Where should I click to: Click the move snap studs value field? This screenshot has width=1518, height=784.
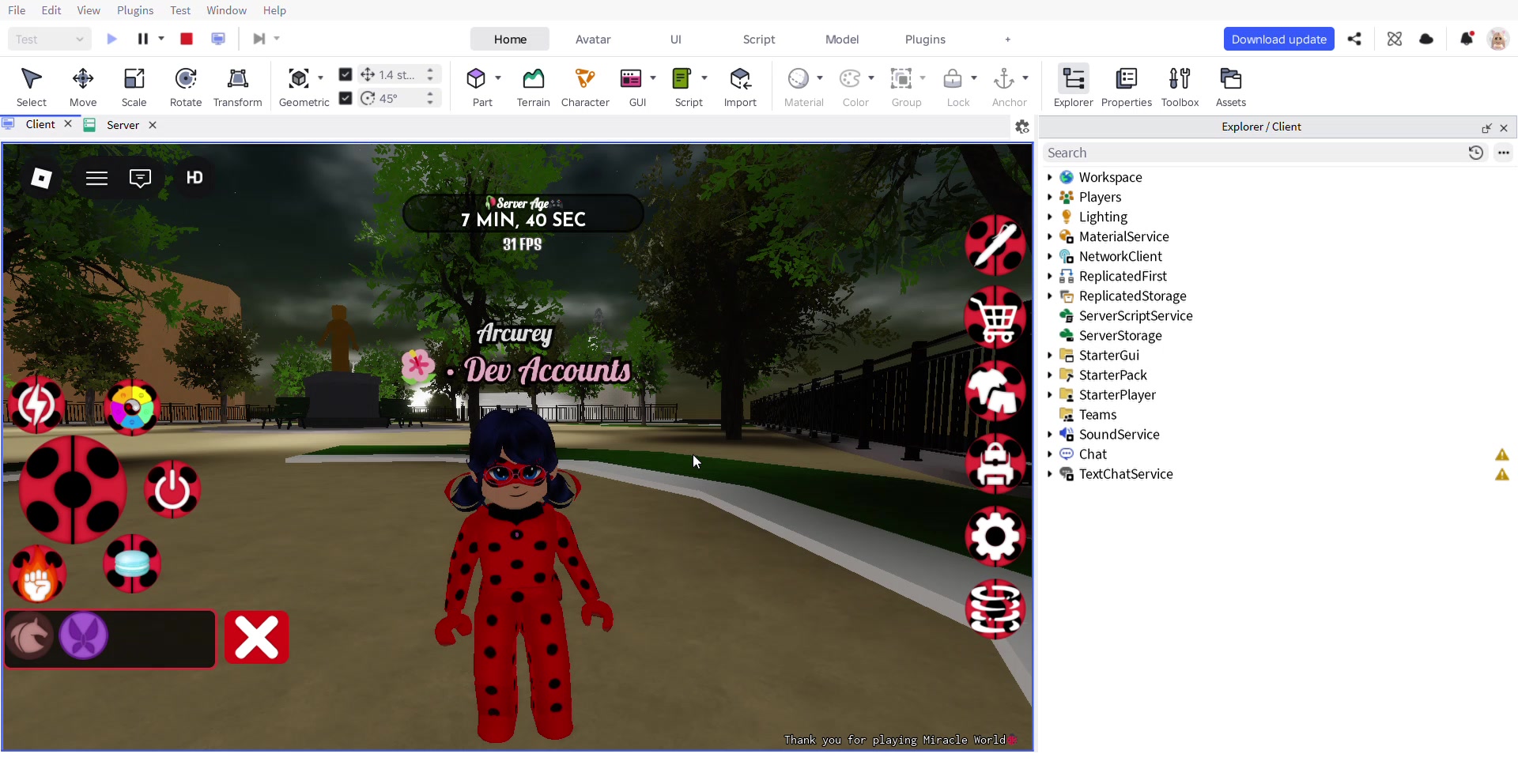click(397, 74)
